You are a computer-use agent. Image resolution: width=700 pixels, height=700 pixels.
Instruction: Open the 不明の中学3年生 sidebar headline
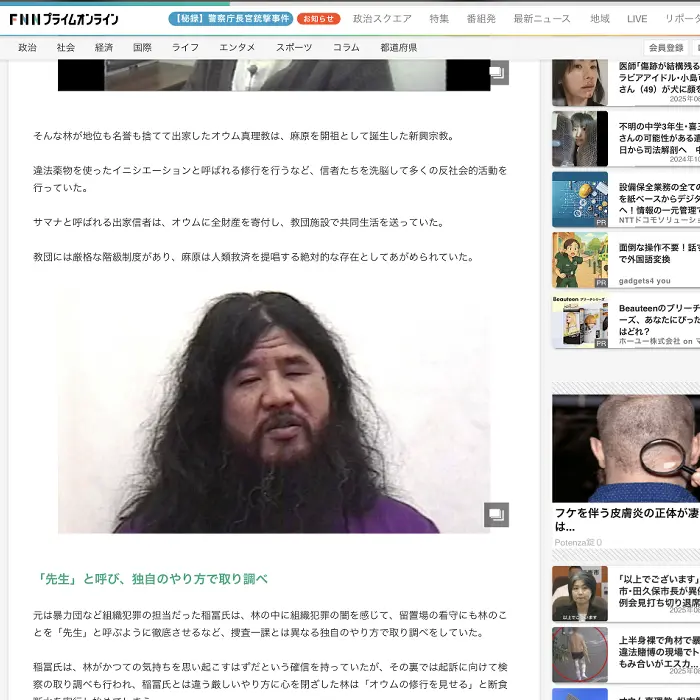pyautogui.click(x=659, y=138)
